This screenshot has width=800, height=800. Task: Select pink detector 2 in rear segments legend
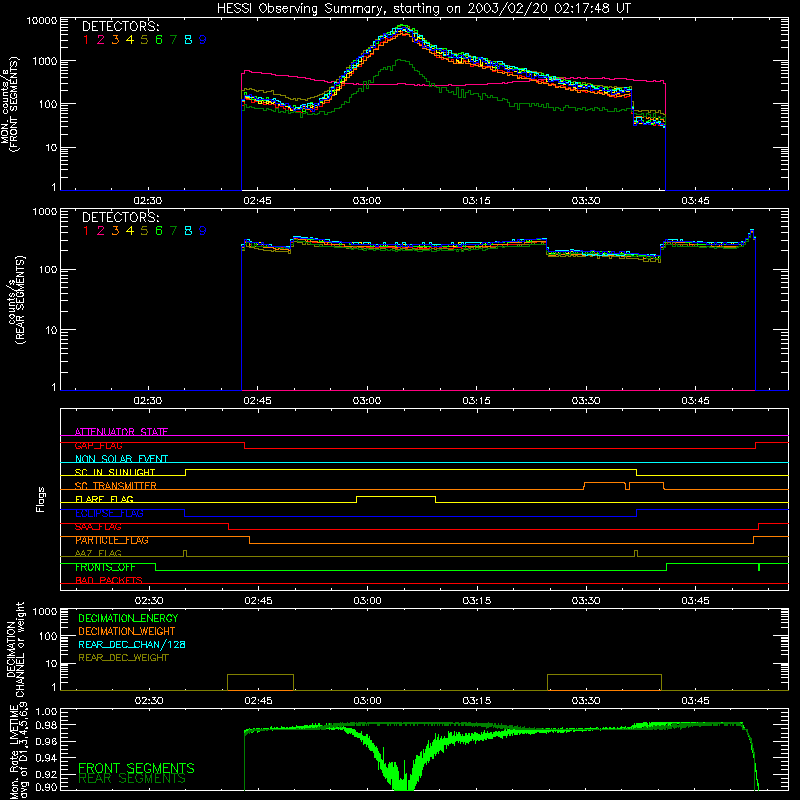click(x=101, y=231)
